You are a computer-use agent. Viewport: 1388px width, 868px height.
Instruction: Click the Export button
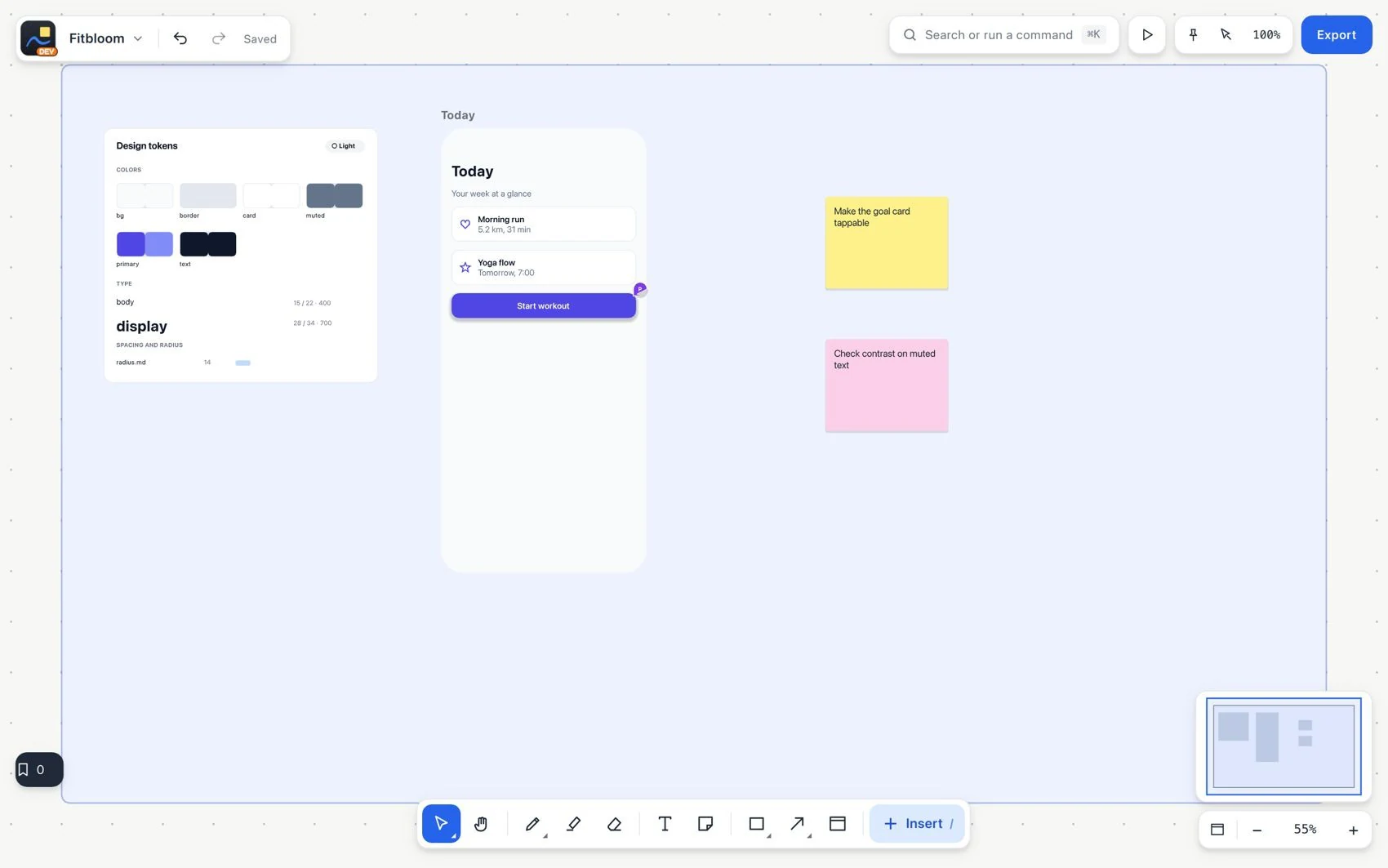coord(1337,34)
